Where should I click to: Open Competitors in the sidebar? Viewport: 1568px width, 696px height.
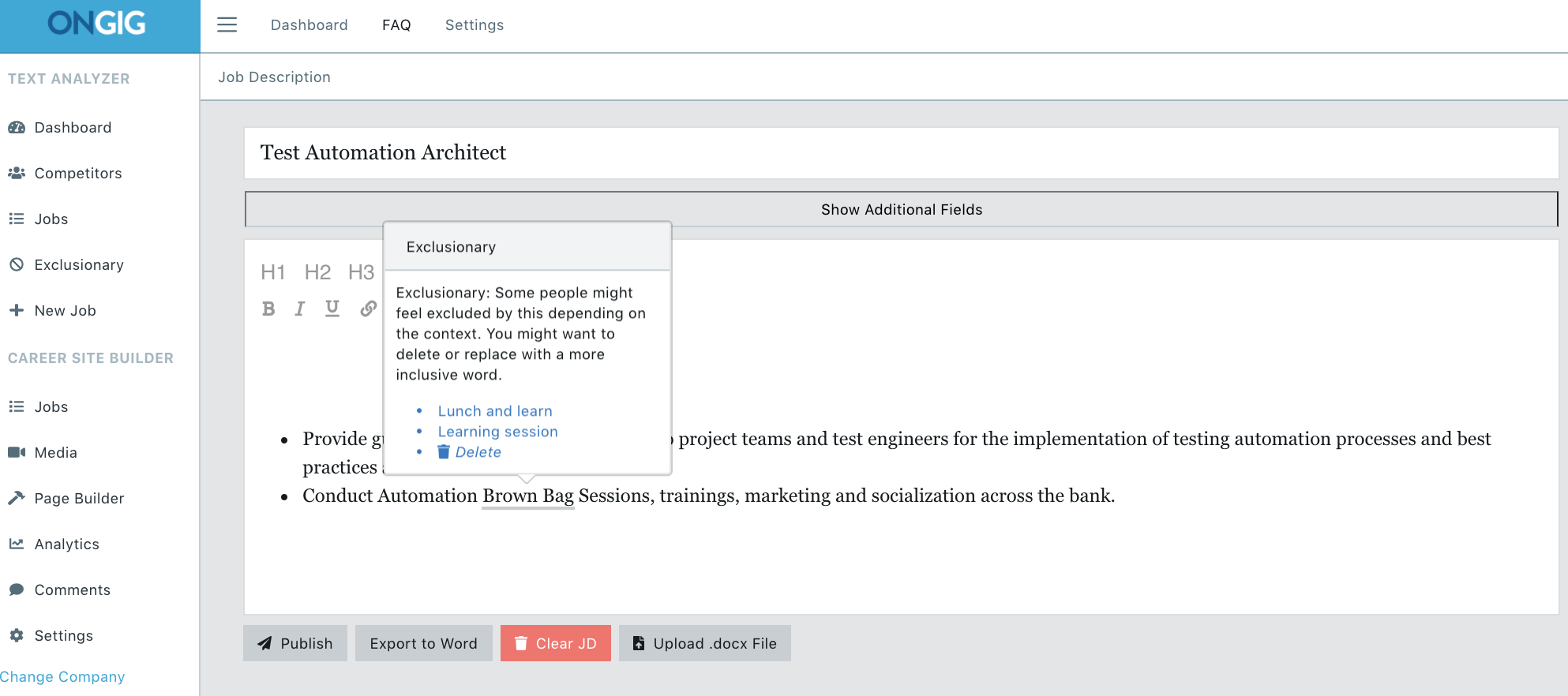click(77, 174)
